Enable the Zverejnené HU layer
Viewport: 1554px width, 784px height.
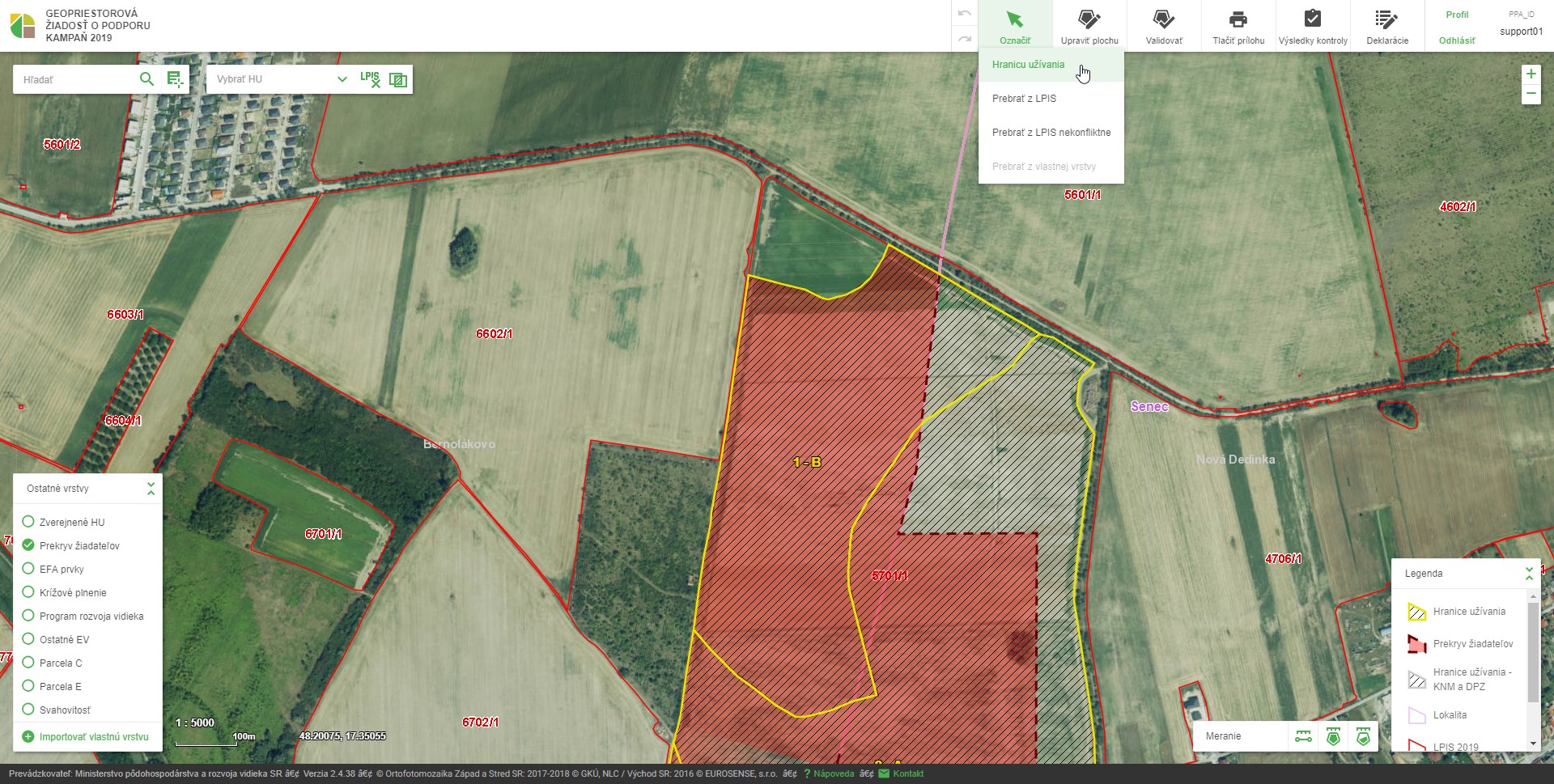(x=28, y=522)
